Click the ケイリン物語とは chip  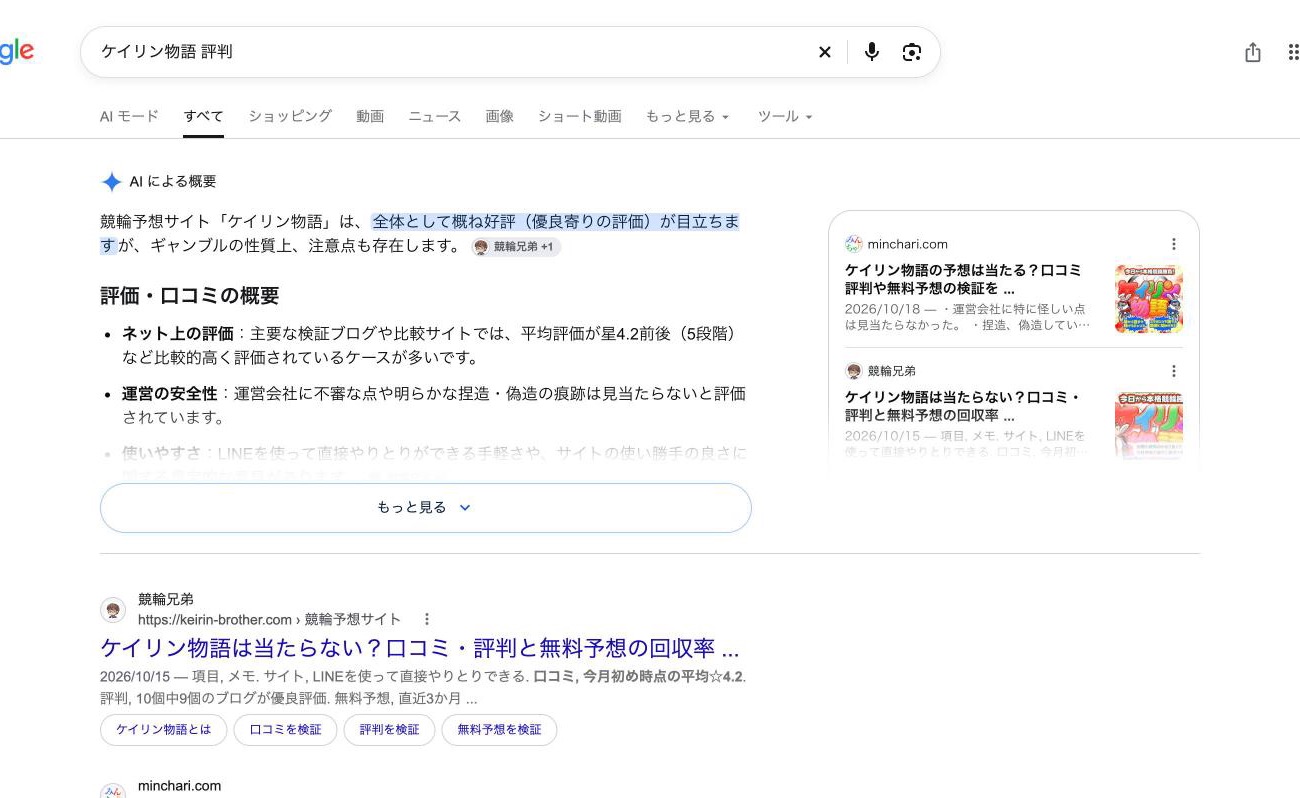tap(164, 730)
